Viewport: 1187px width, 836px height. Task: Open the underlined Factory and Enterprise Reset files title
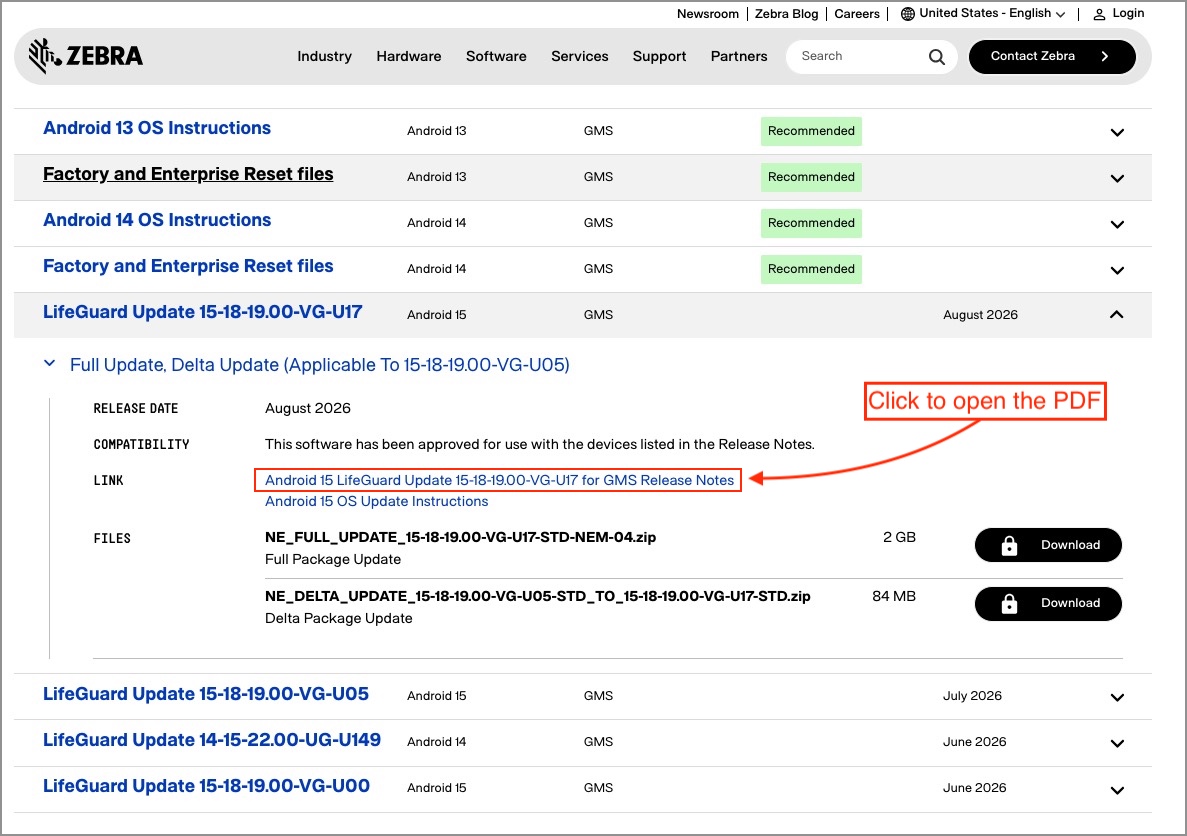(188, 174)
